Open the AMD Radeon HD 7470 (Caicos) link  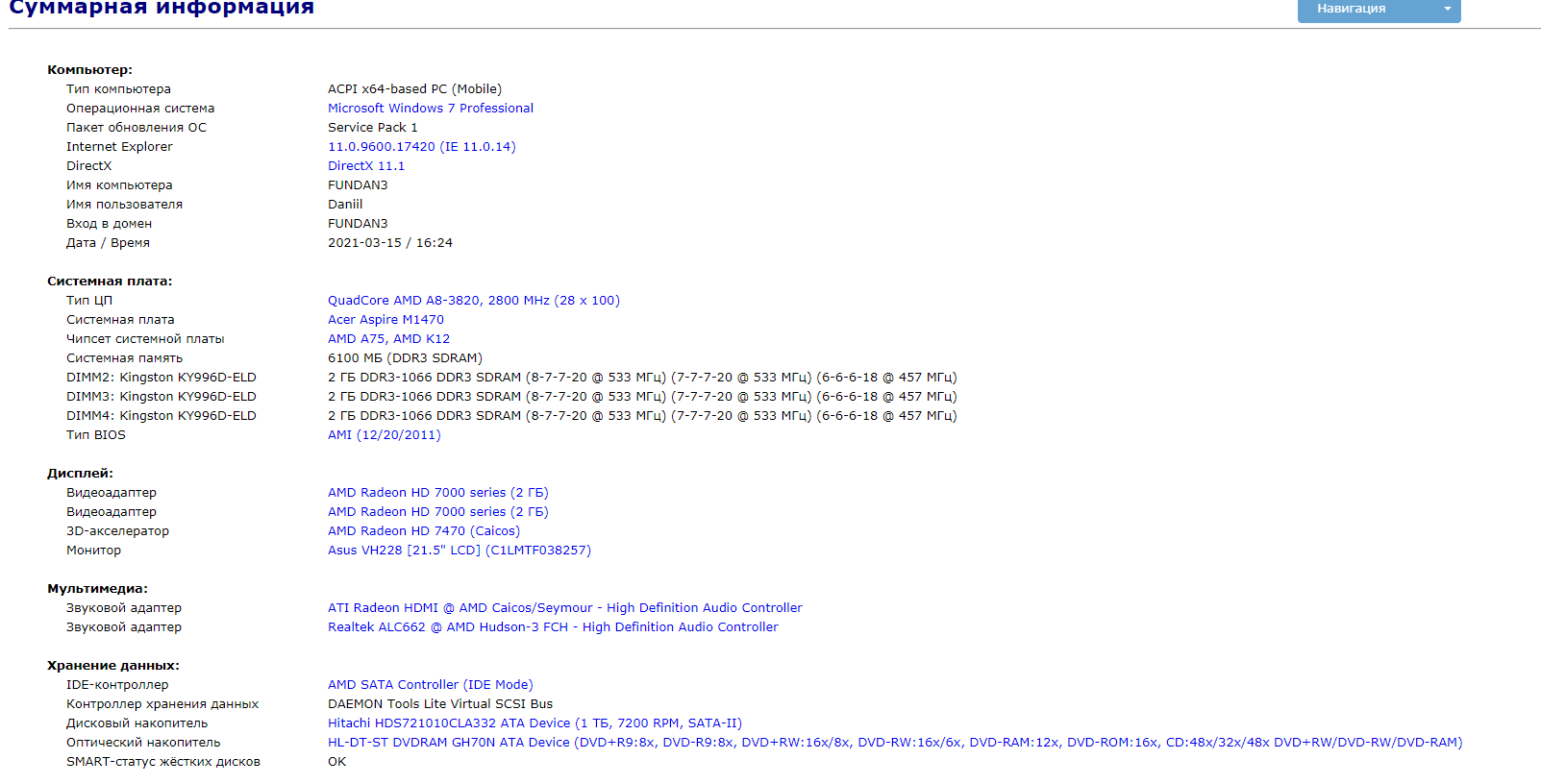point(424,531)
